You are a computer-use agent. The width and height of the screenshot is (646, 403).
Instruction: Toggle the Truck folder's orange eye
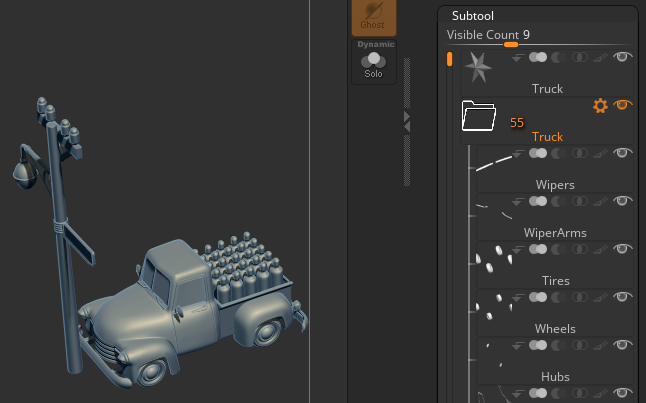click(623, 105)
